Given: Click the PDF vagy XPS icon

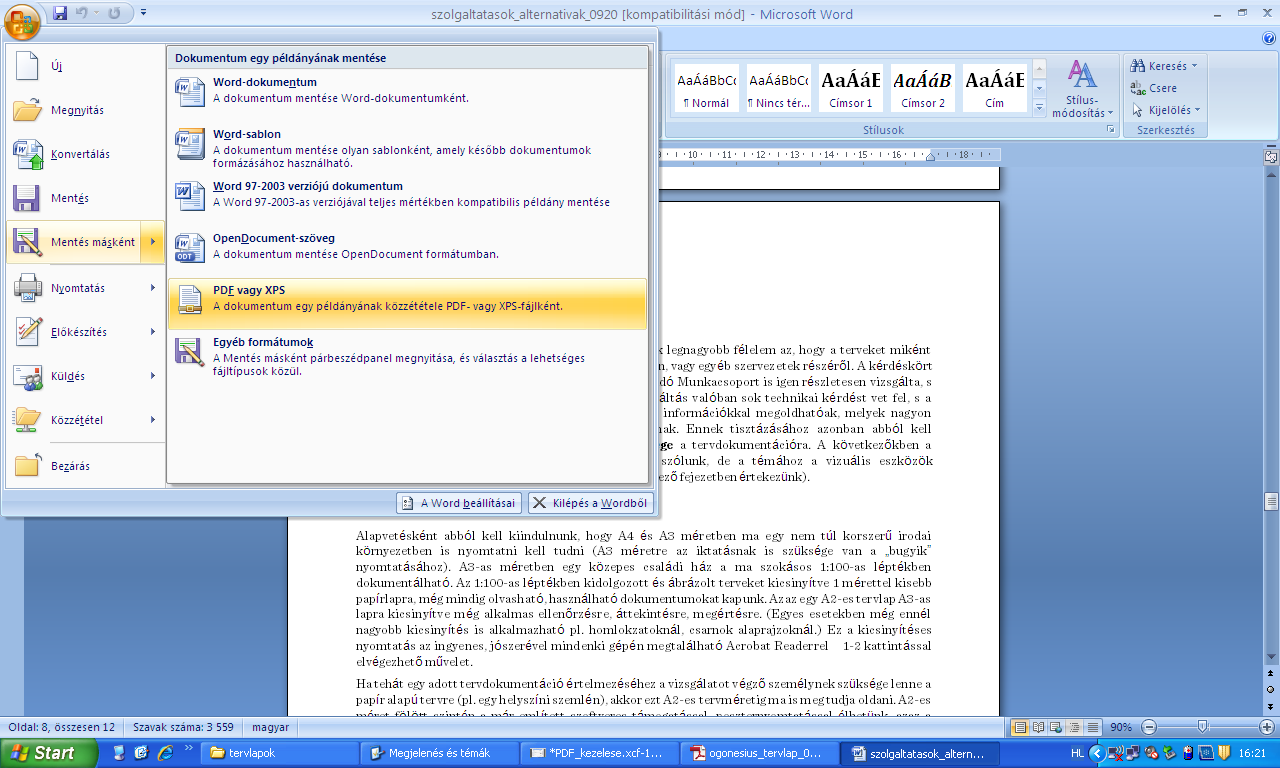Looking at the screenshot, I should tap(190, 300).
